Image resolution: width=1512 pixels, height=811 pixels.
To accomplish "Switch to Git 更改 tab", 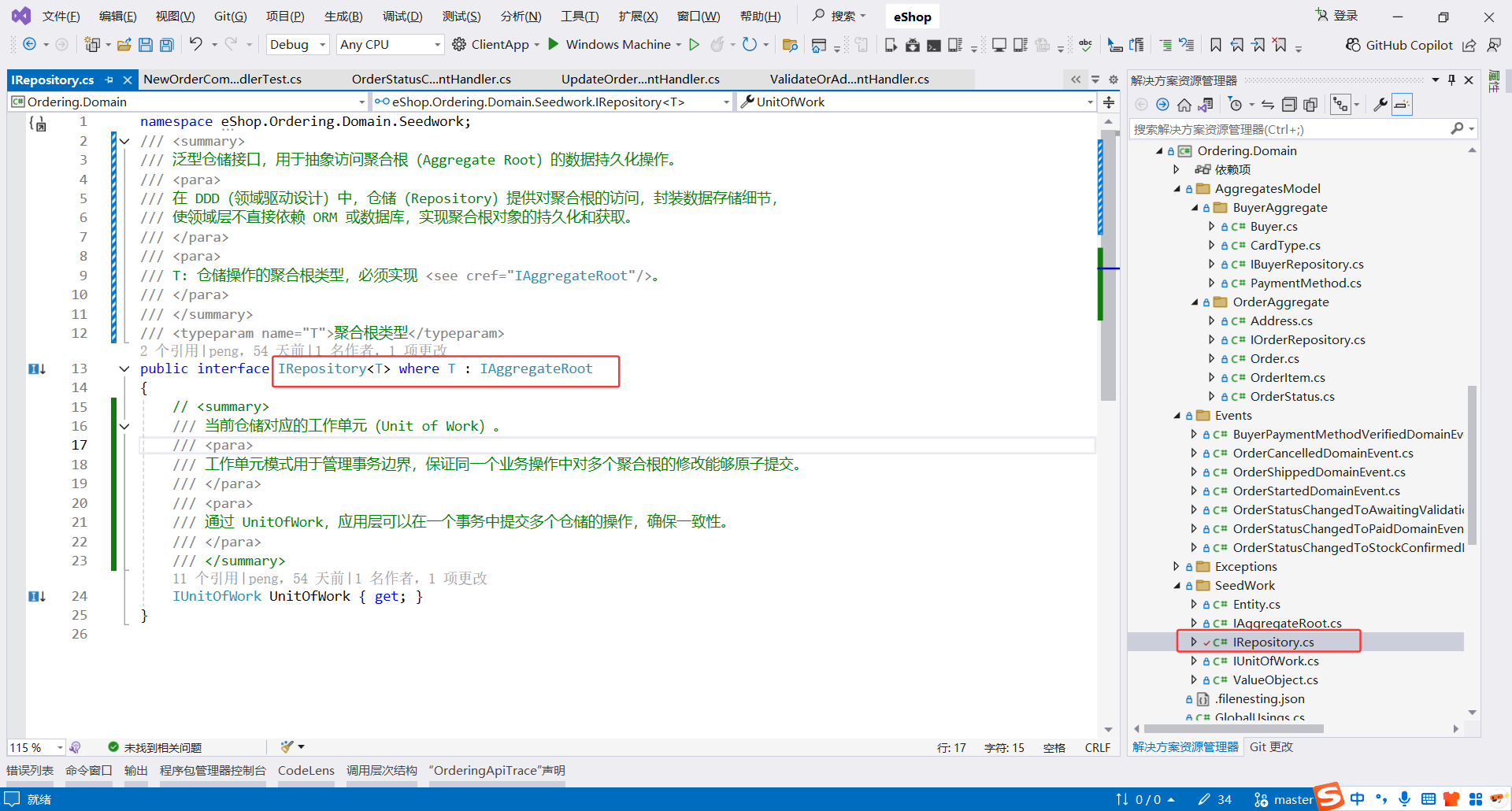I will [x=1271, y=746].
